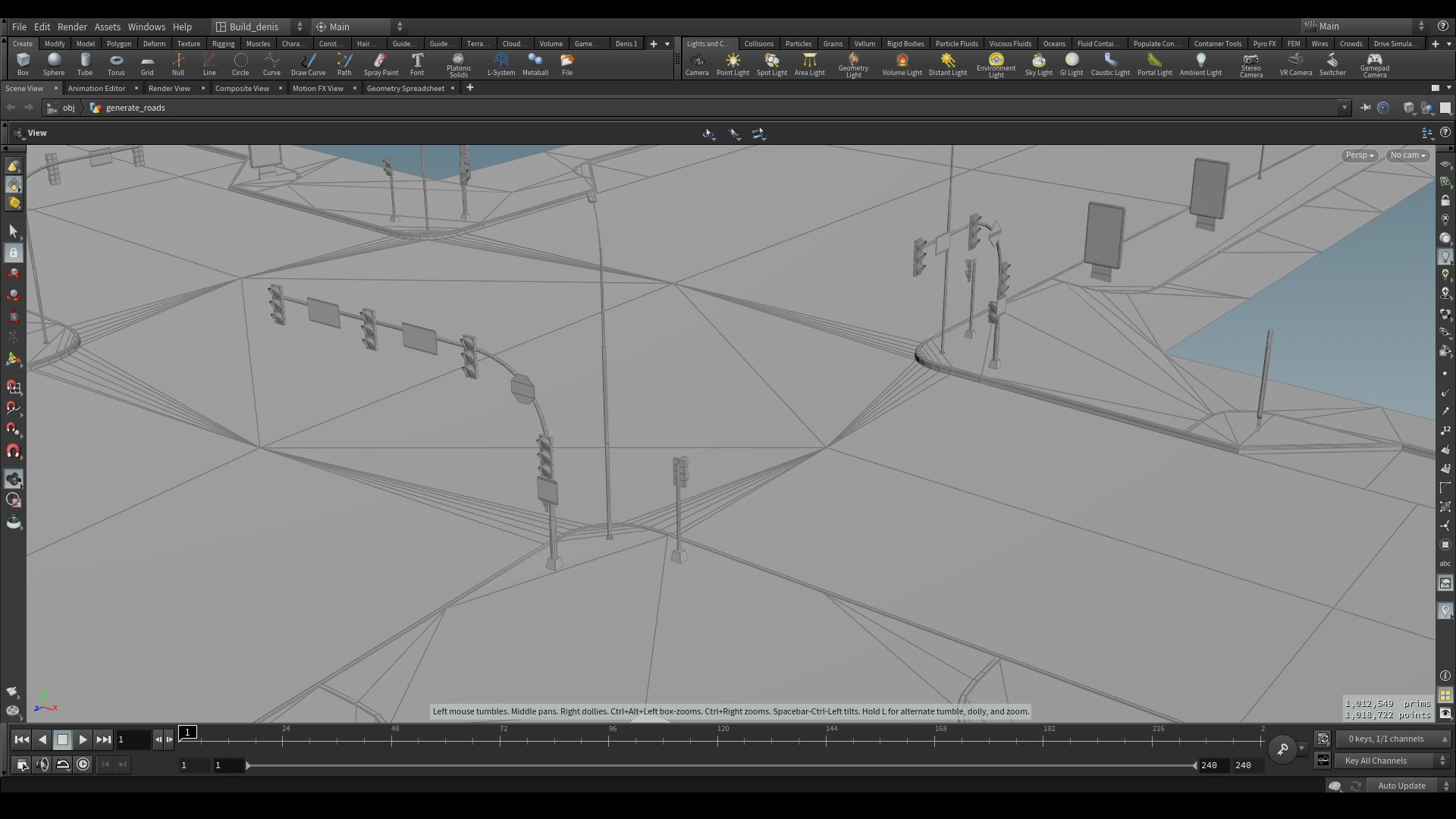Click the current frame number field
This screenshot has height=819, width=1456.
[x=133, y=739]
